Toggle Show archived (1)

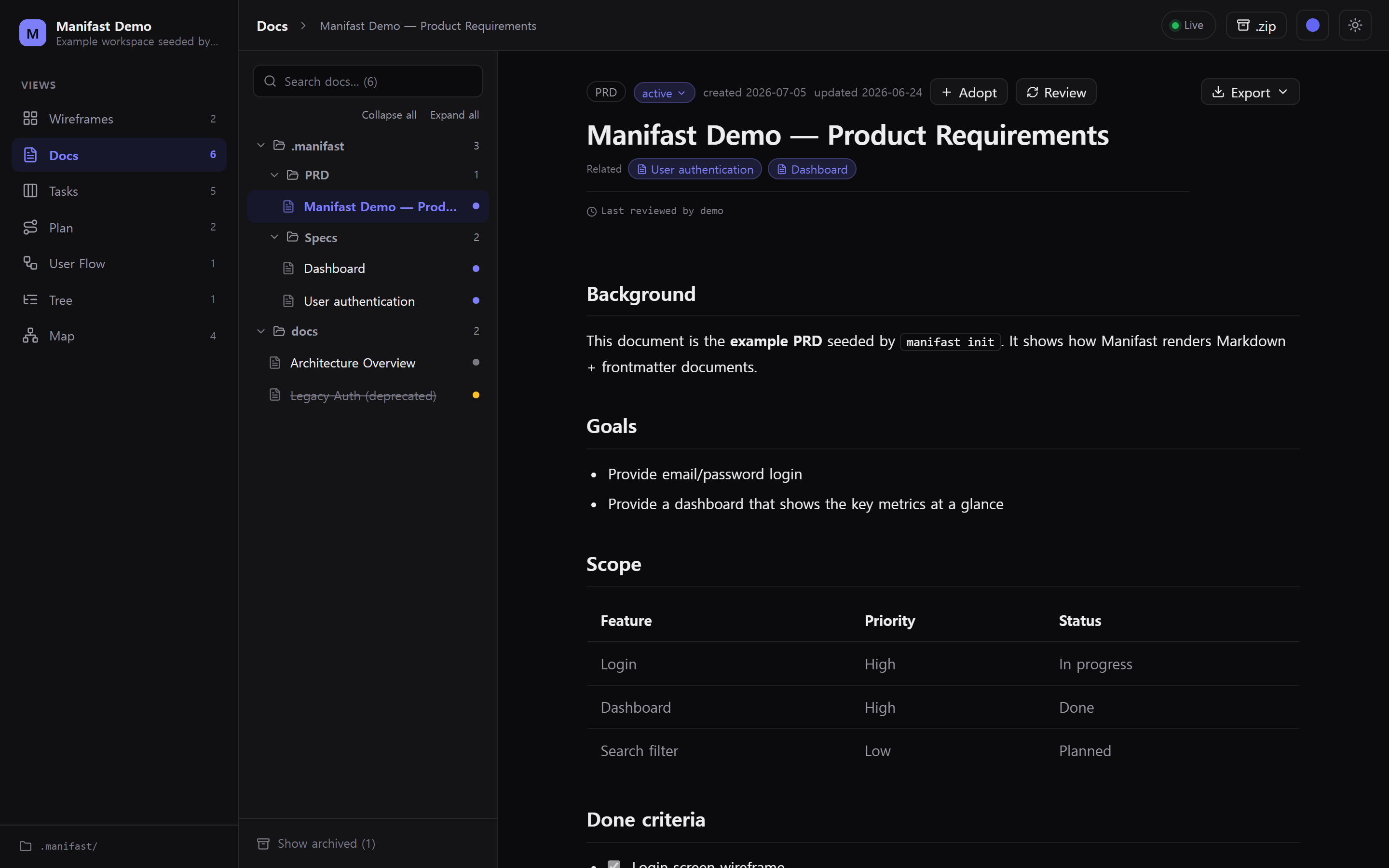click(x=316, y=843)
